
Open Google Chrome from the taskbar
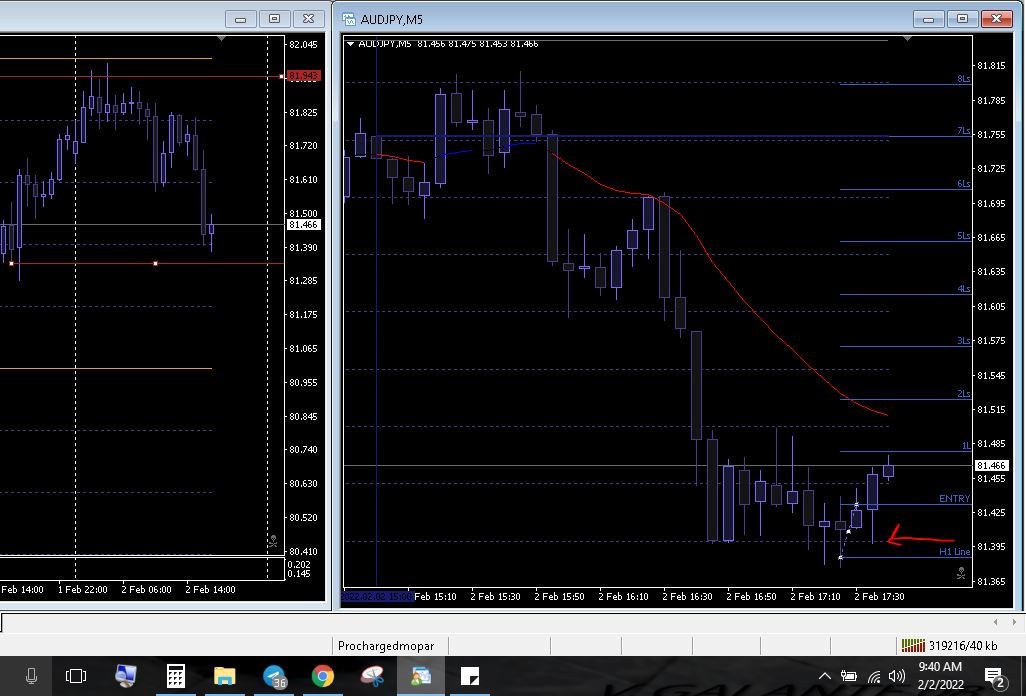pos(322,676)
